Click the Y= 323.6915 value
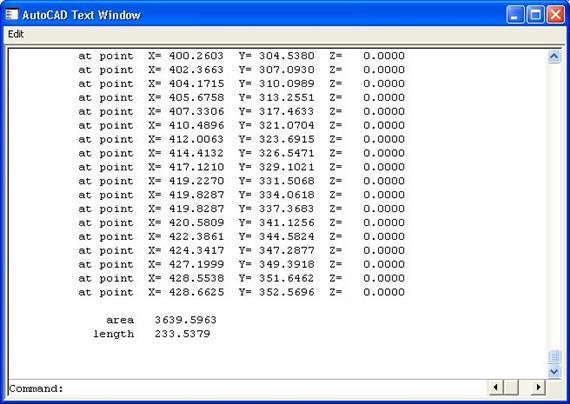This screenshot has width=570, height=404. click(x=286, y=139)
